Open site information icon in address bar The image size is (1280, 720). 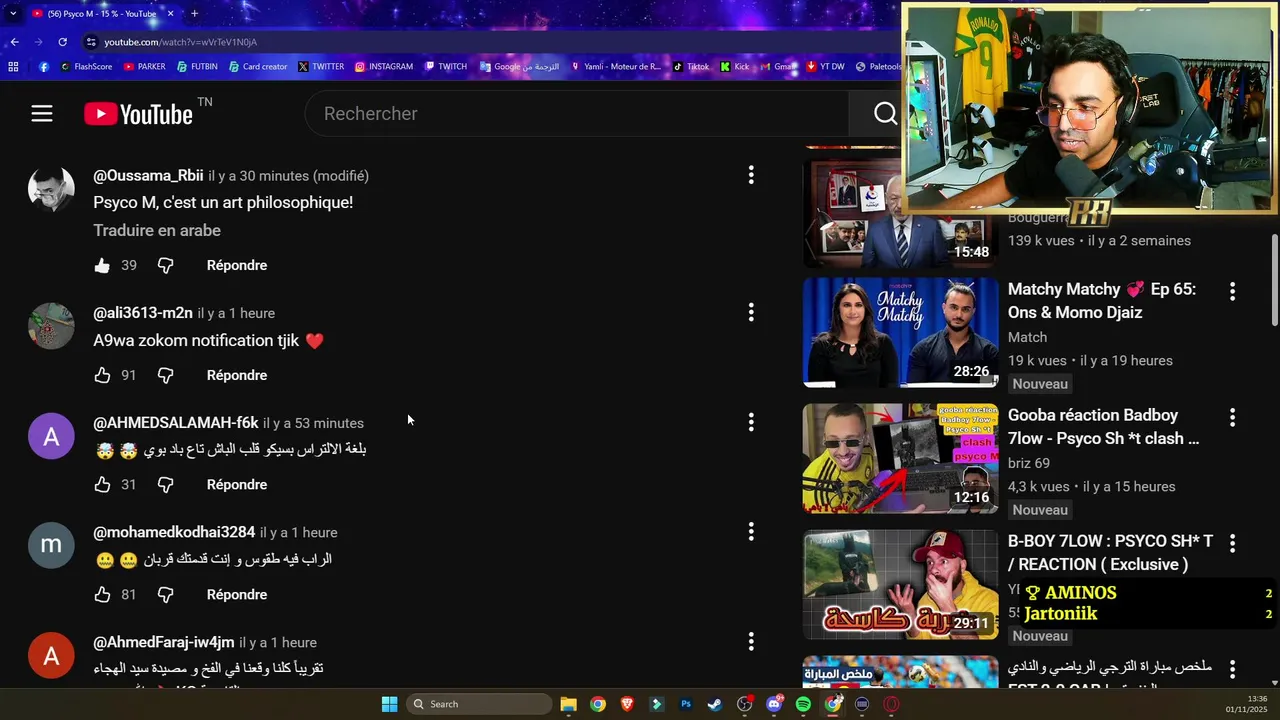click(x=91, y=42)
